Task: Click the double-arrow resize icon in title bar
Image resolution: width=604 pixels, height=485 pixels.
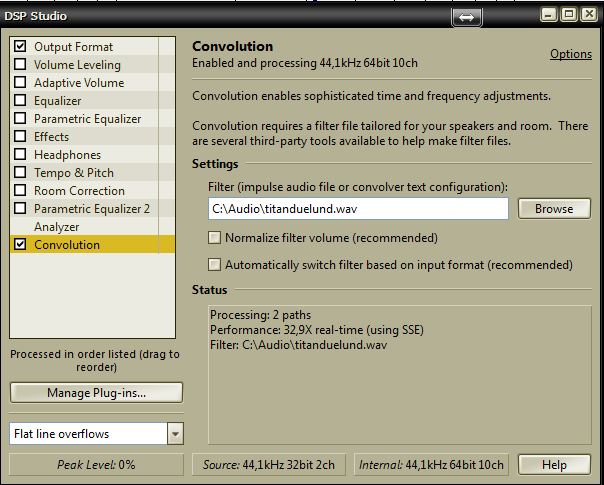Action: click(466, 17)
